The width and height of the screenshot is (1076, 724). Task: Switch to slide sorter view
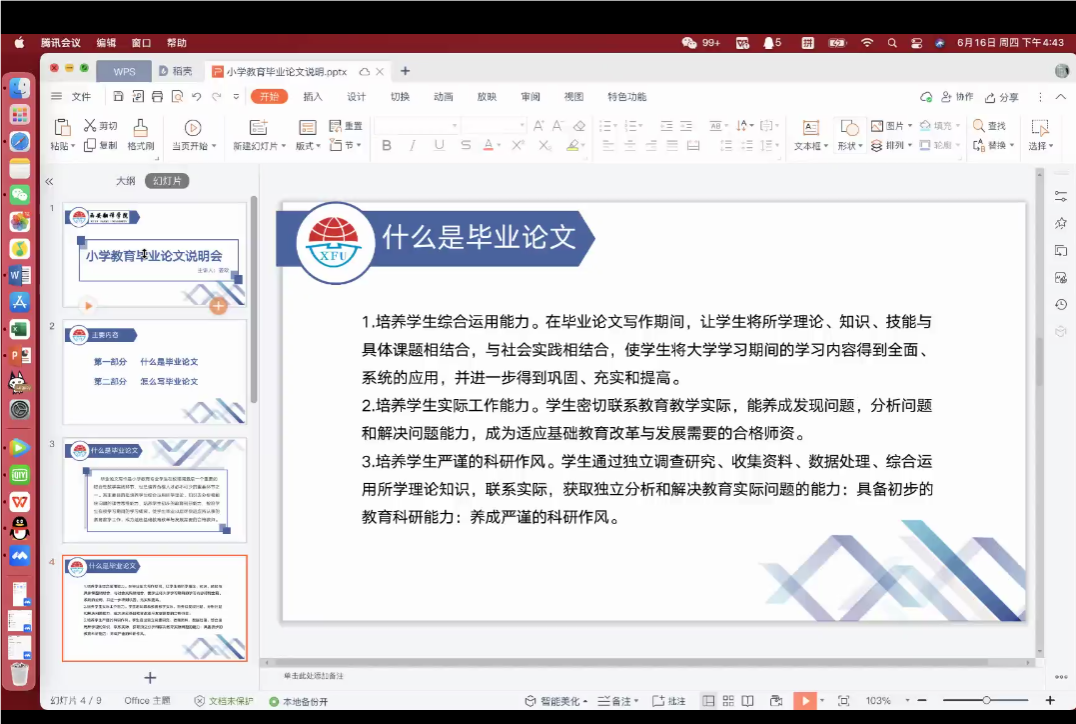point(729,701)
